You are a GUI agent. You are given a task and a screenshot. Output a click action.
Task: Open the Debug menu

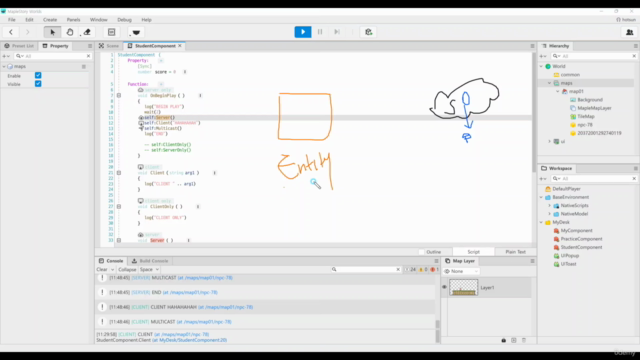(124, 20)
